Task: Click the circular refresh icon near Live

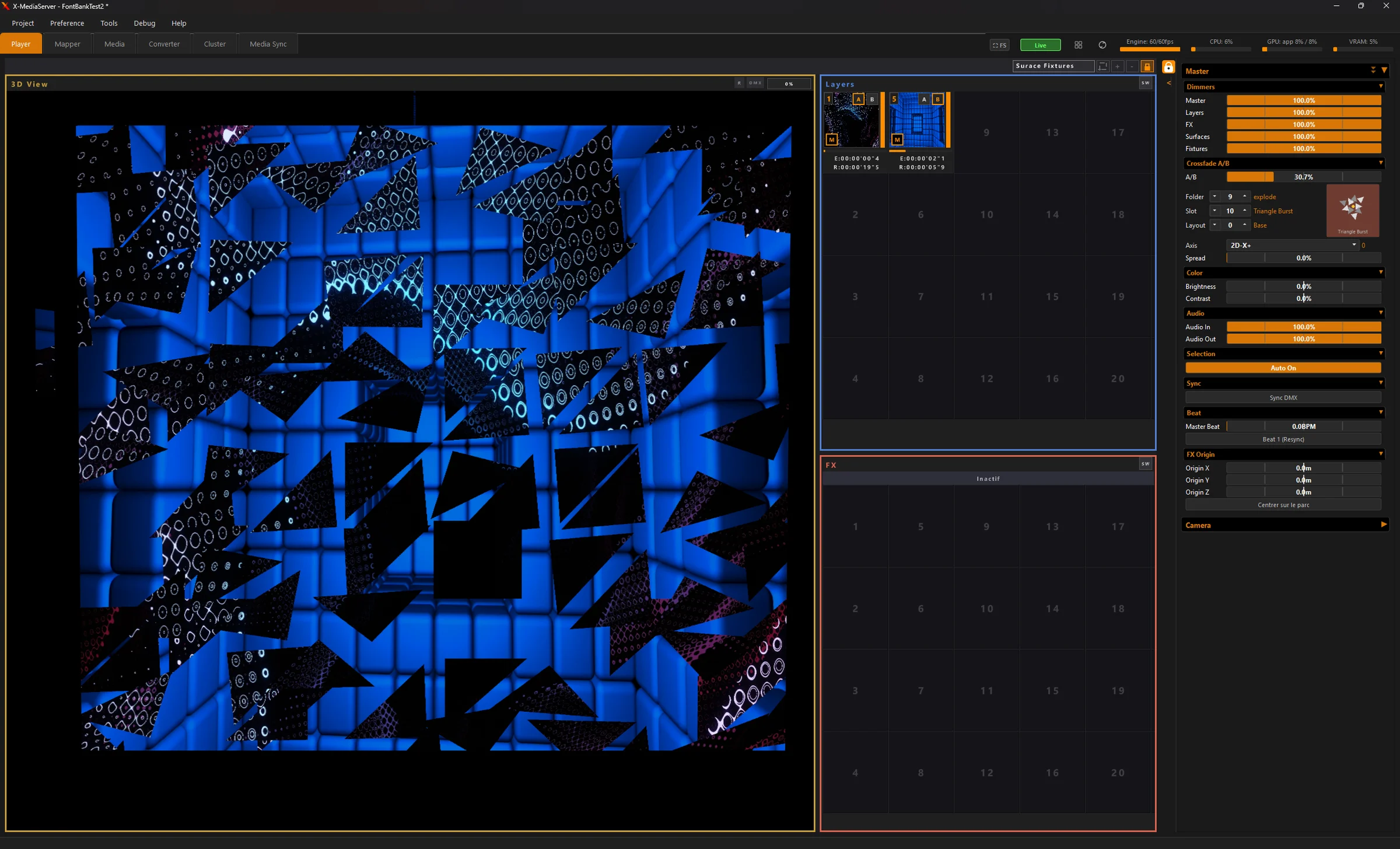Action: coord(1102,45)
